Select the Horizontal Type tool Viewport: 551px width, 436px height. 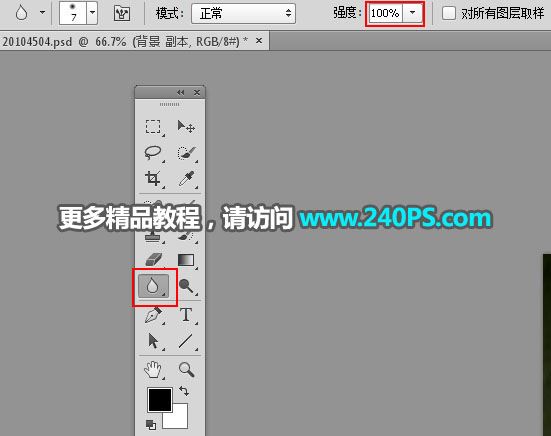pyautogui.click(x=186, y=315)
